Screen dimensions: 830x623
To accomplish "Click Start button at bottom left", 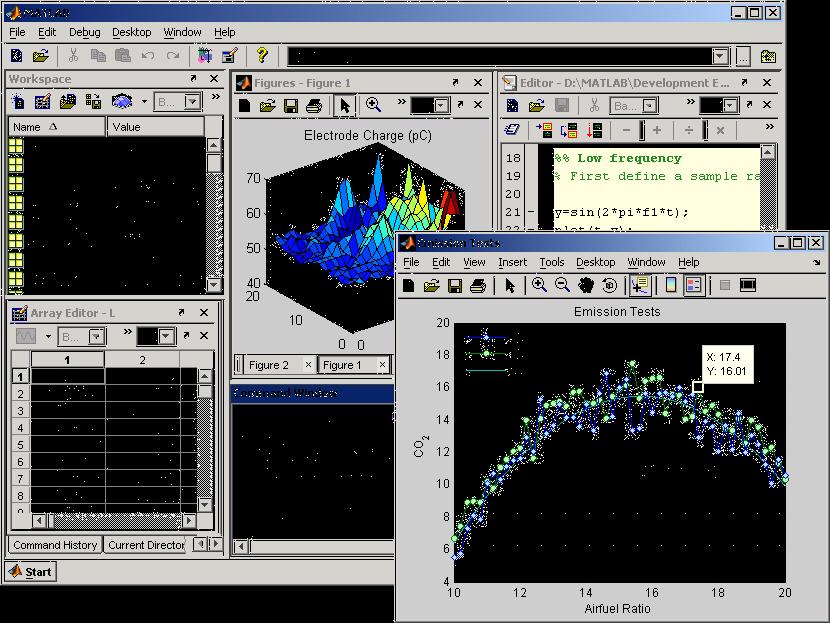I will pos(31,572).
